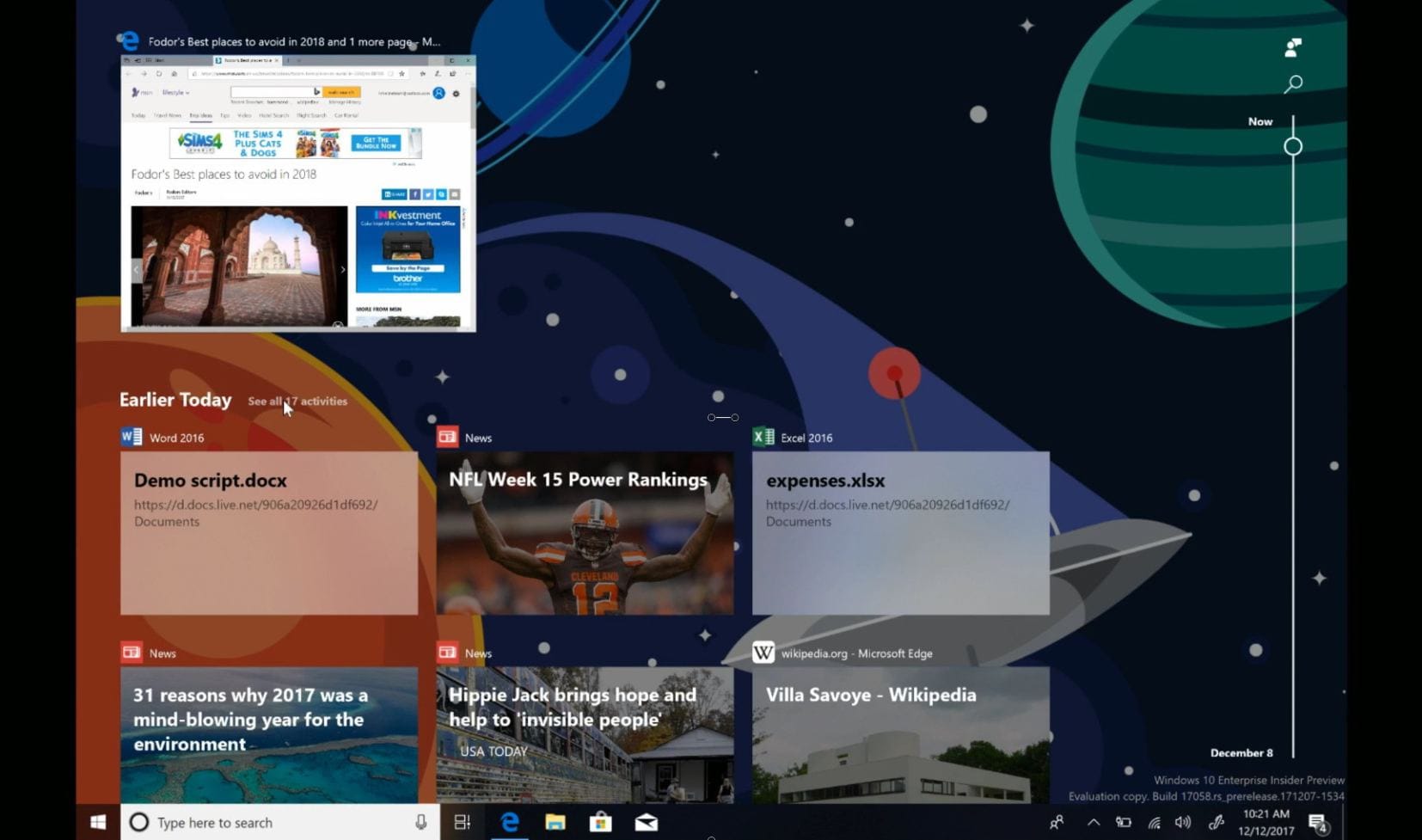Click the microphone icon in search box
Screen dimensions: 1422x840
(421, 822)
